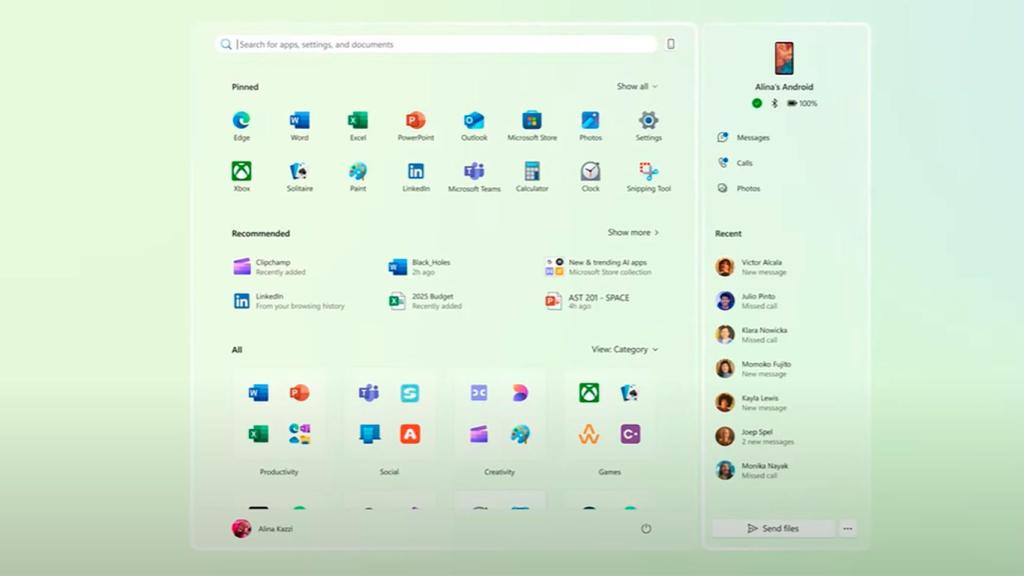Open Clipchamp inside the Creativity category
The width and height of the screenshot is (1024, 576).
click(x=479, y=434)
